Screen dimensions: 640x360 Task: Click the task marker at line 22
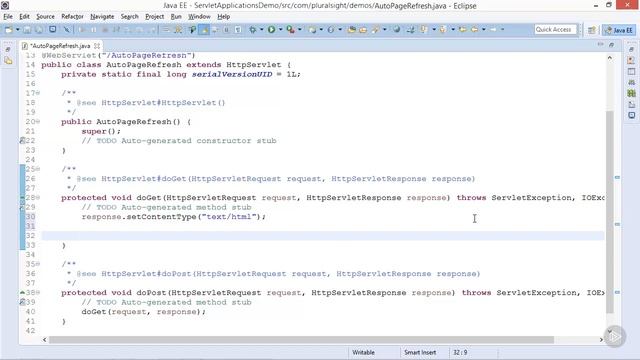pyautogui.click(x=22, y=141)
